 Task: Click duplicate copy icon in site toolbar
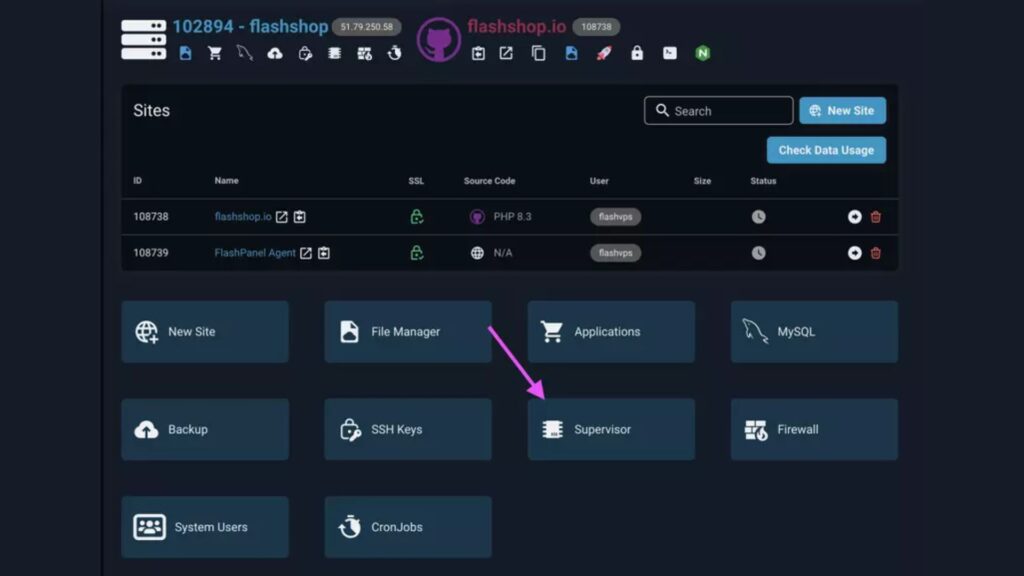click(x=539, y=54)
